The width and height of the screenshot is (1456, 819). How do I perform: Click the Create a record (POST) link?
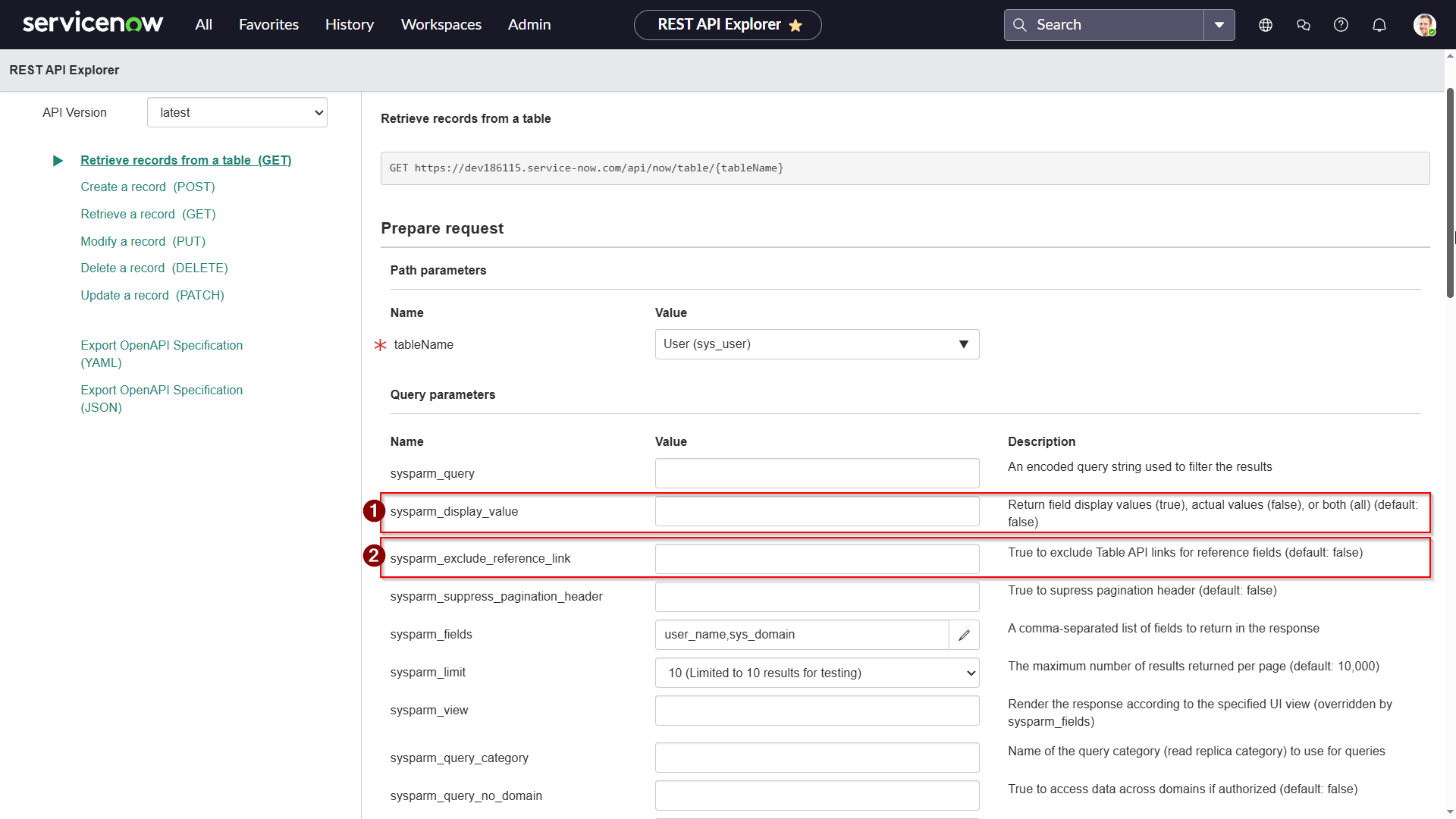pyautogui.click(x=148, y=187)
